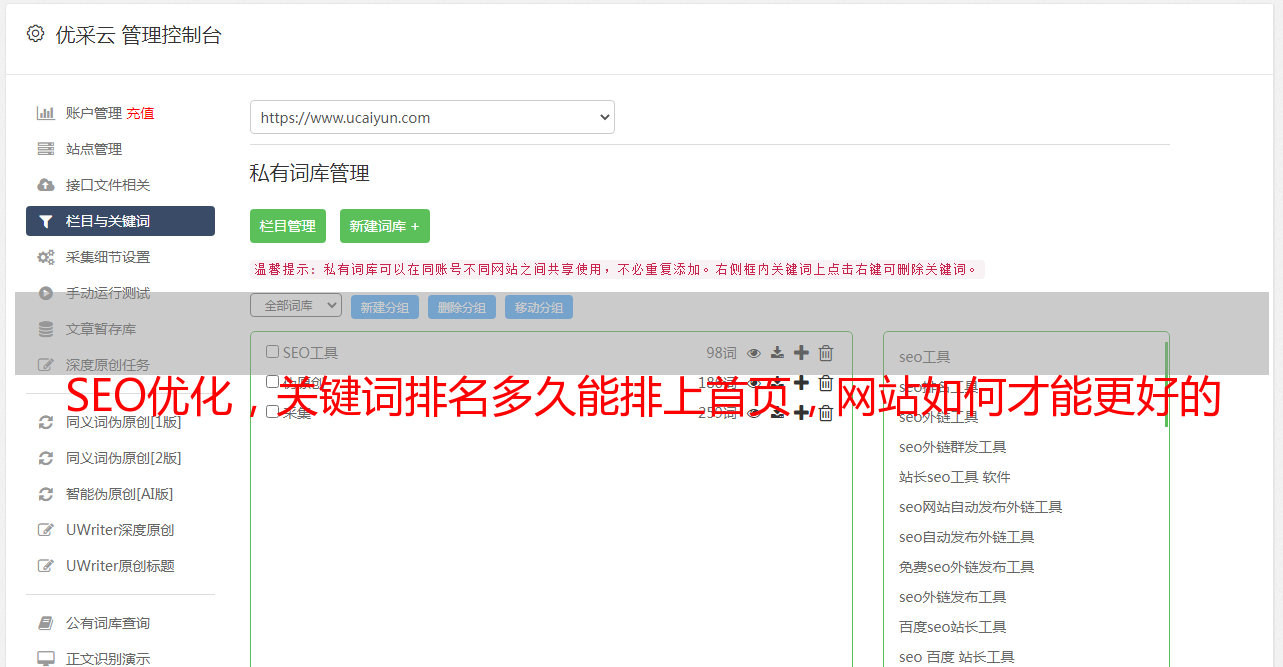Click the book icon for 公有词库查询

[46, 623]
